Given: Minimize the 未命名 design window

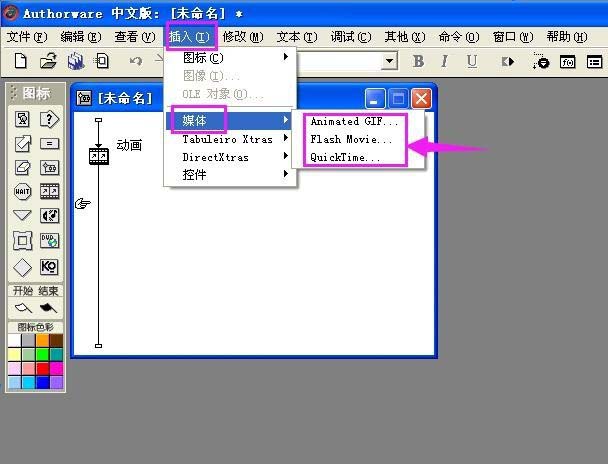Looking at the screenshot, I should point(375,99).
